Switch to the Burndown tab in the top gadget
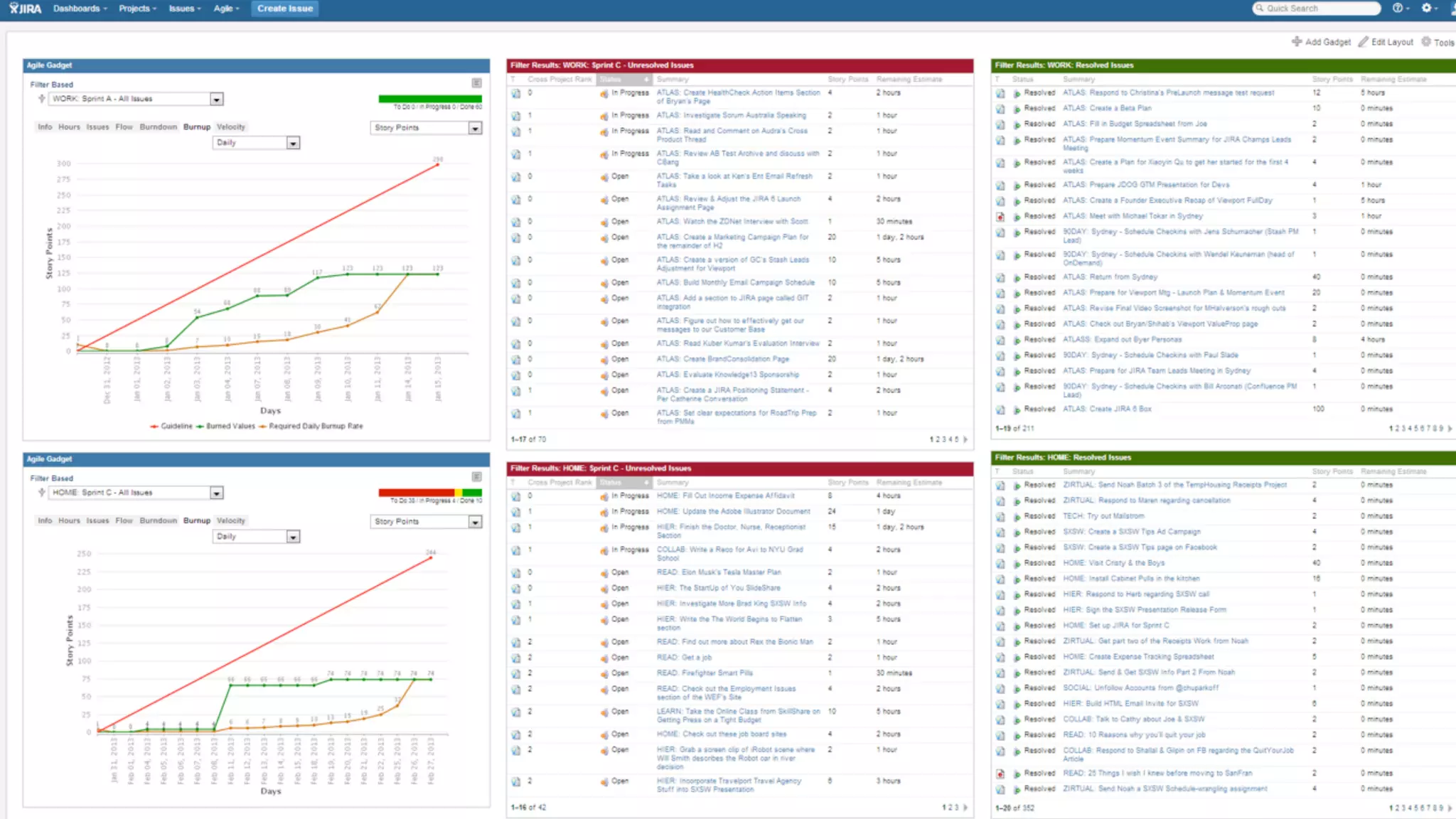The image size is (1456, 819). coord(158,127)
